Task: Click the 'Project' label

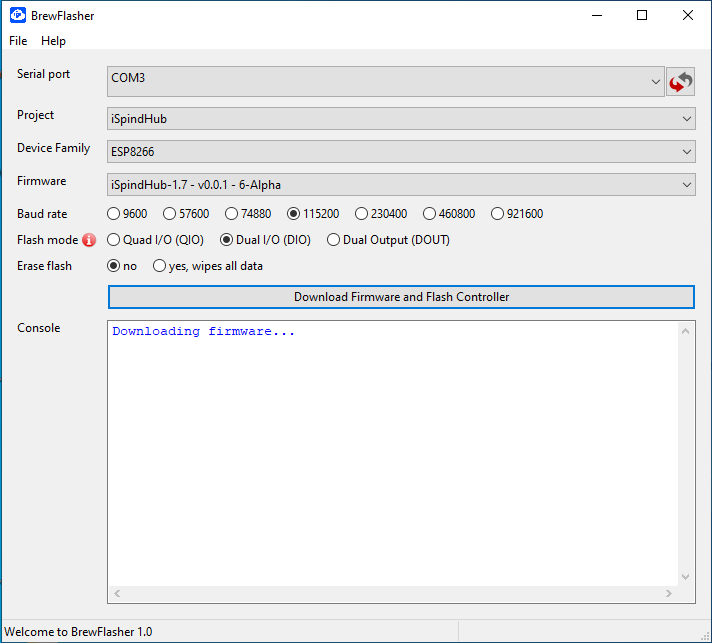Action: (x=35, y=115)
